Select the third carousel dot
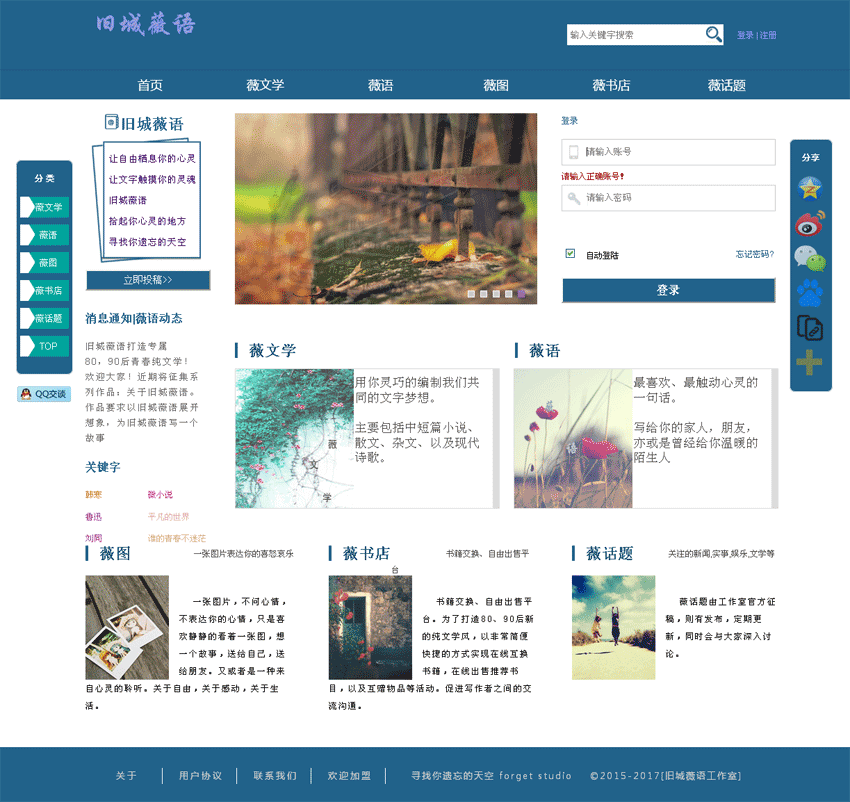This screenshot has width=850, height=802. point(496,294)
